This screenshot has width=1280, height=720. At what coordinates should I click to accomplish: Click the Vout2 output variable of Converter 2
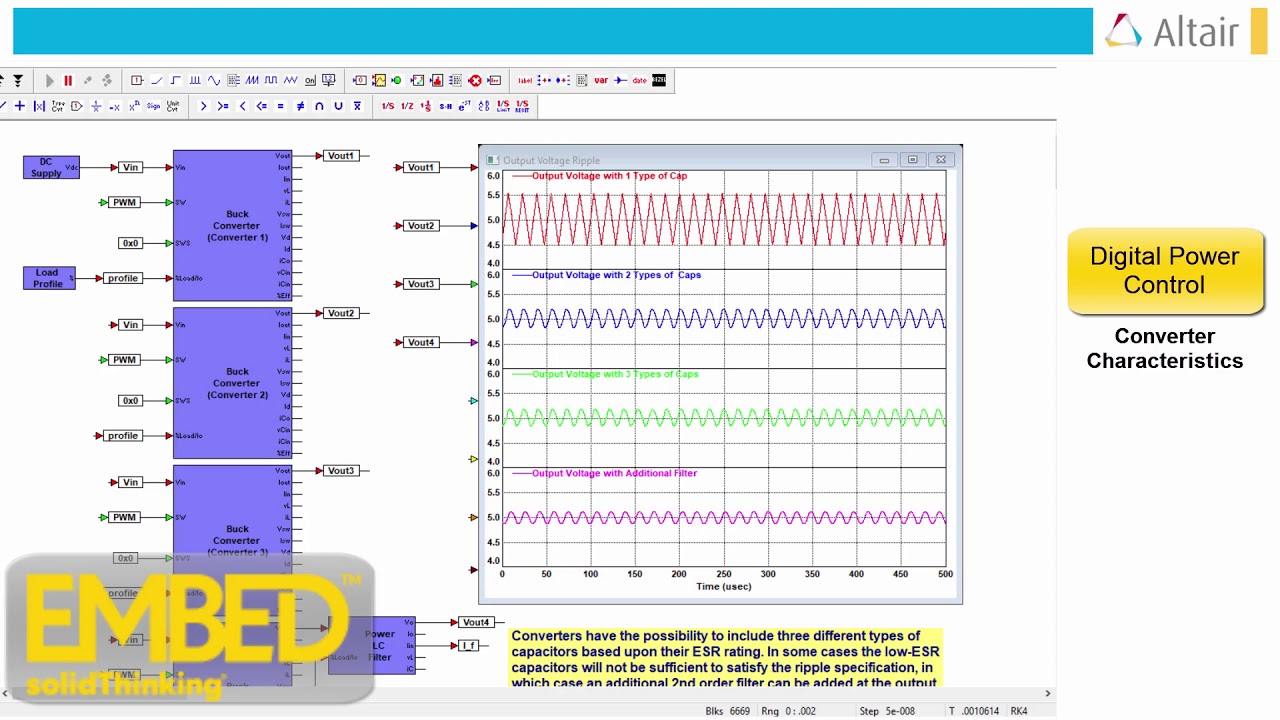(x=341, y=313)
